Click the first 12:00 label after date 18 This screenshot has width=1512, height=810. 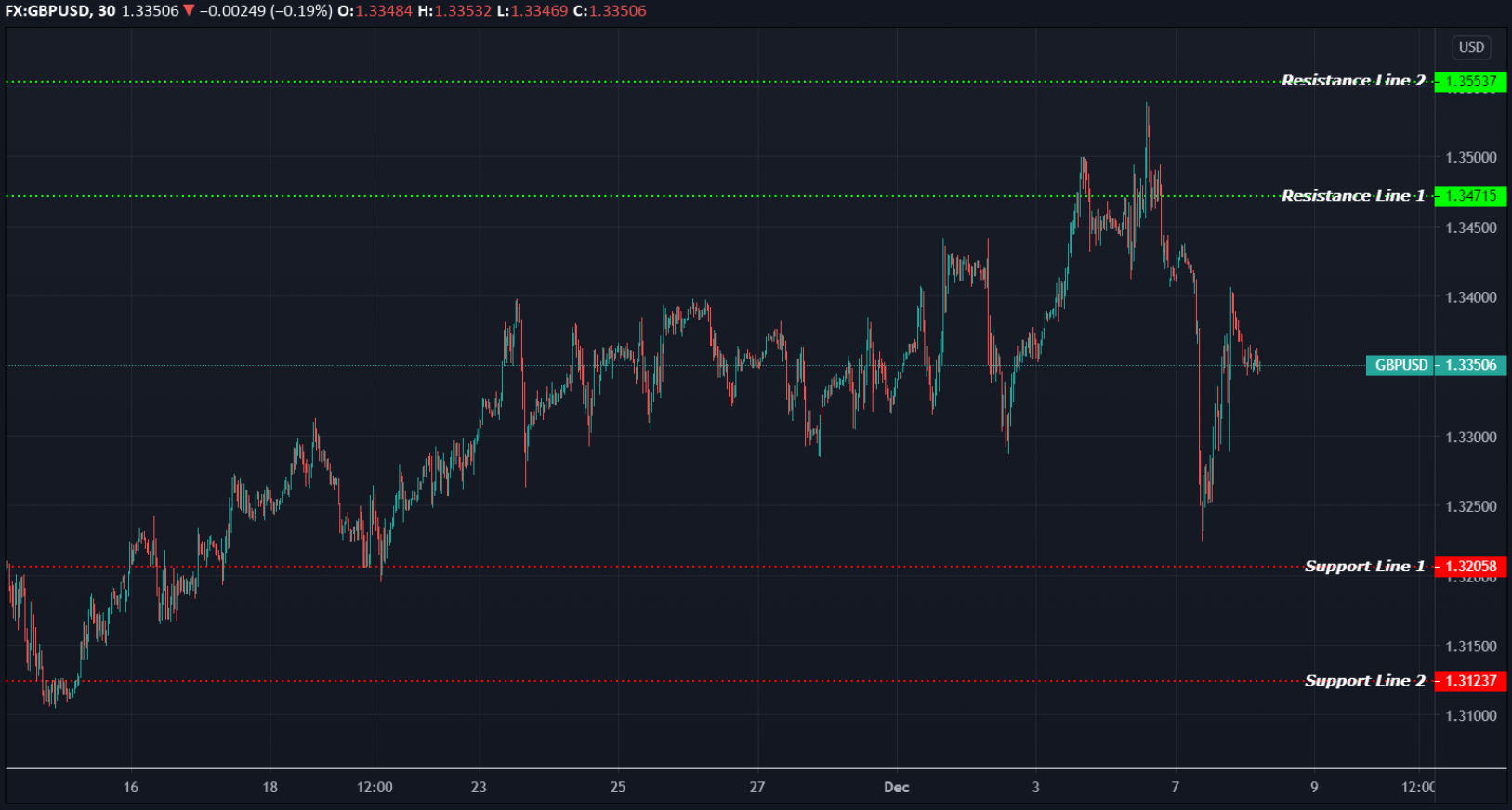click(x=375, y=788)
